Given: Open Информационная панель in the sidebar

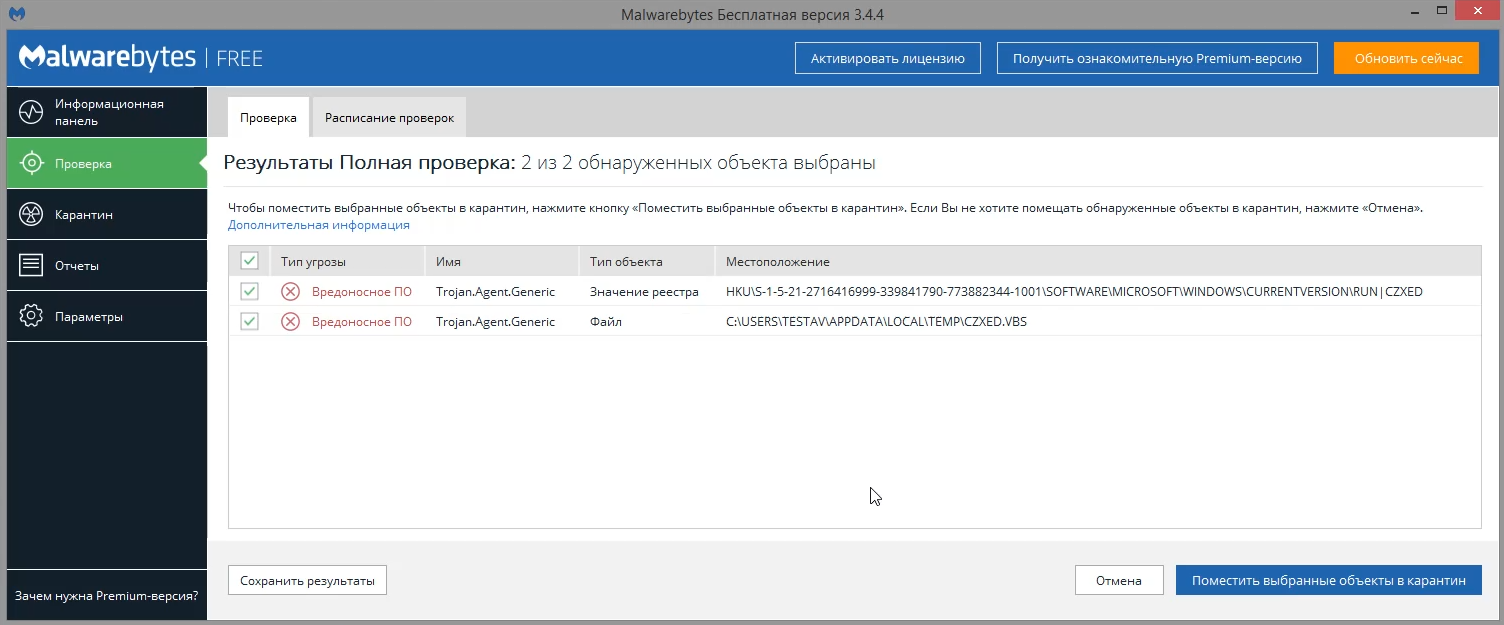Looking at the screenshot, I should [107, 112].
